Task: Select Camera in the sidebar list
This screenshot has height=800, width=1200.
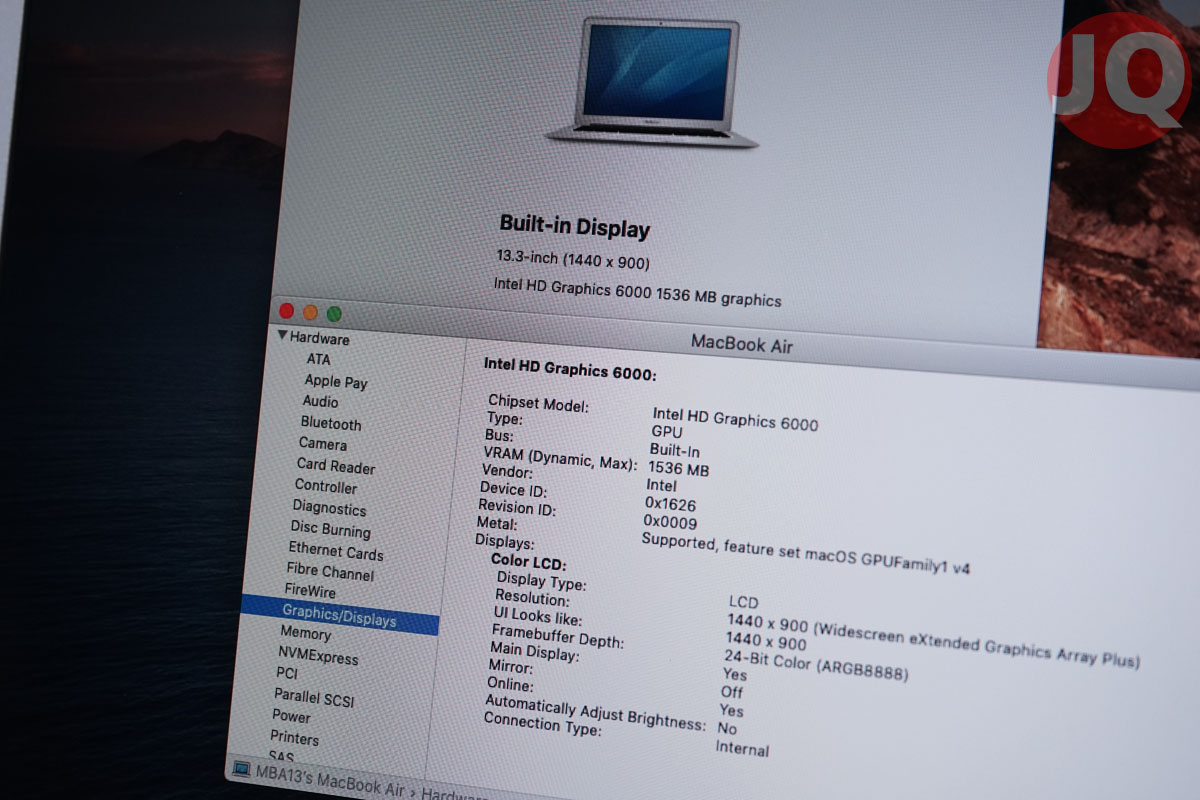Action: click(323, 444)
